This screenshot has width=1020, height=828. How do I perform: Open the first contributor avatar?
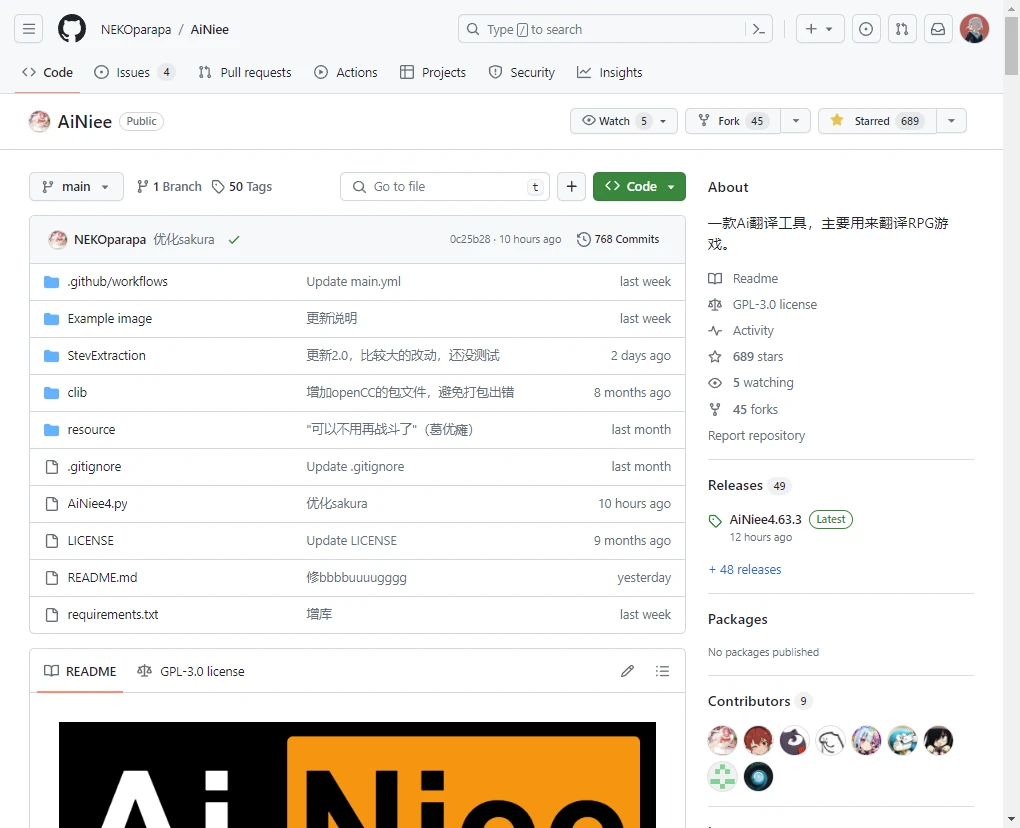[x=722, y=740]
